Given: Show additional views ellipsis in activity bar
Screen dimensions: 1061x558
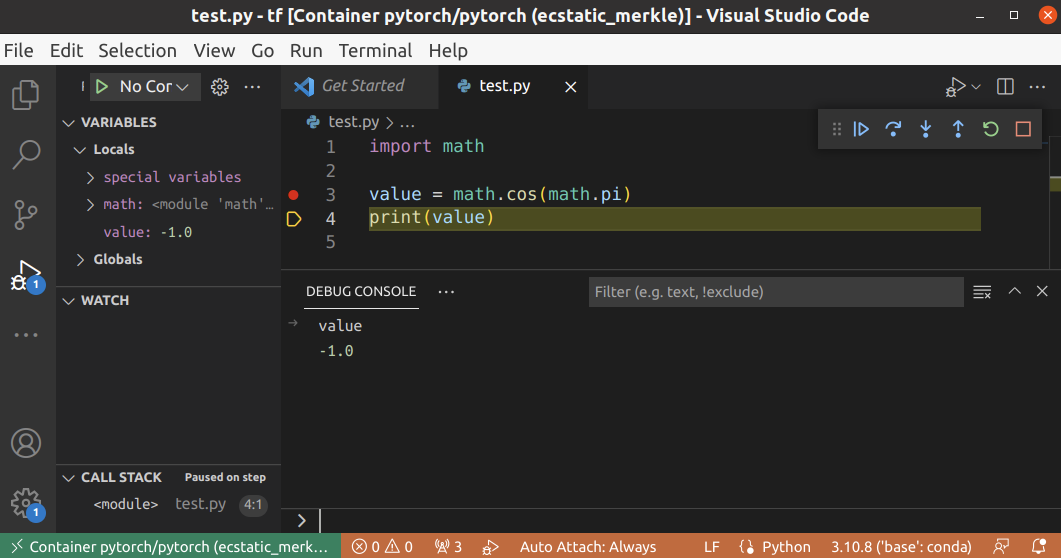Looking at the screenshot, I should click(26, 335).
